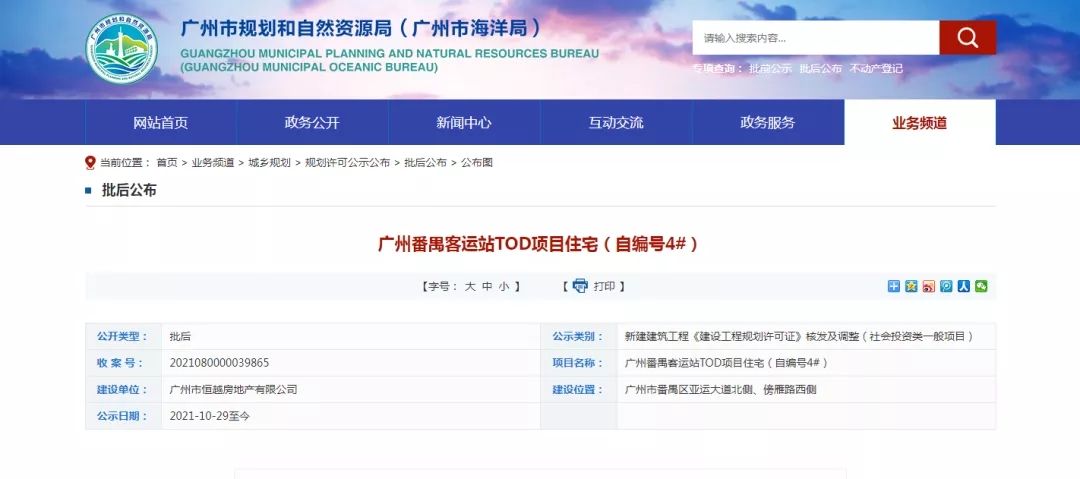1080x479 pixels.
Task: Click the magnifier search button
Action: pos(967,38)
